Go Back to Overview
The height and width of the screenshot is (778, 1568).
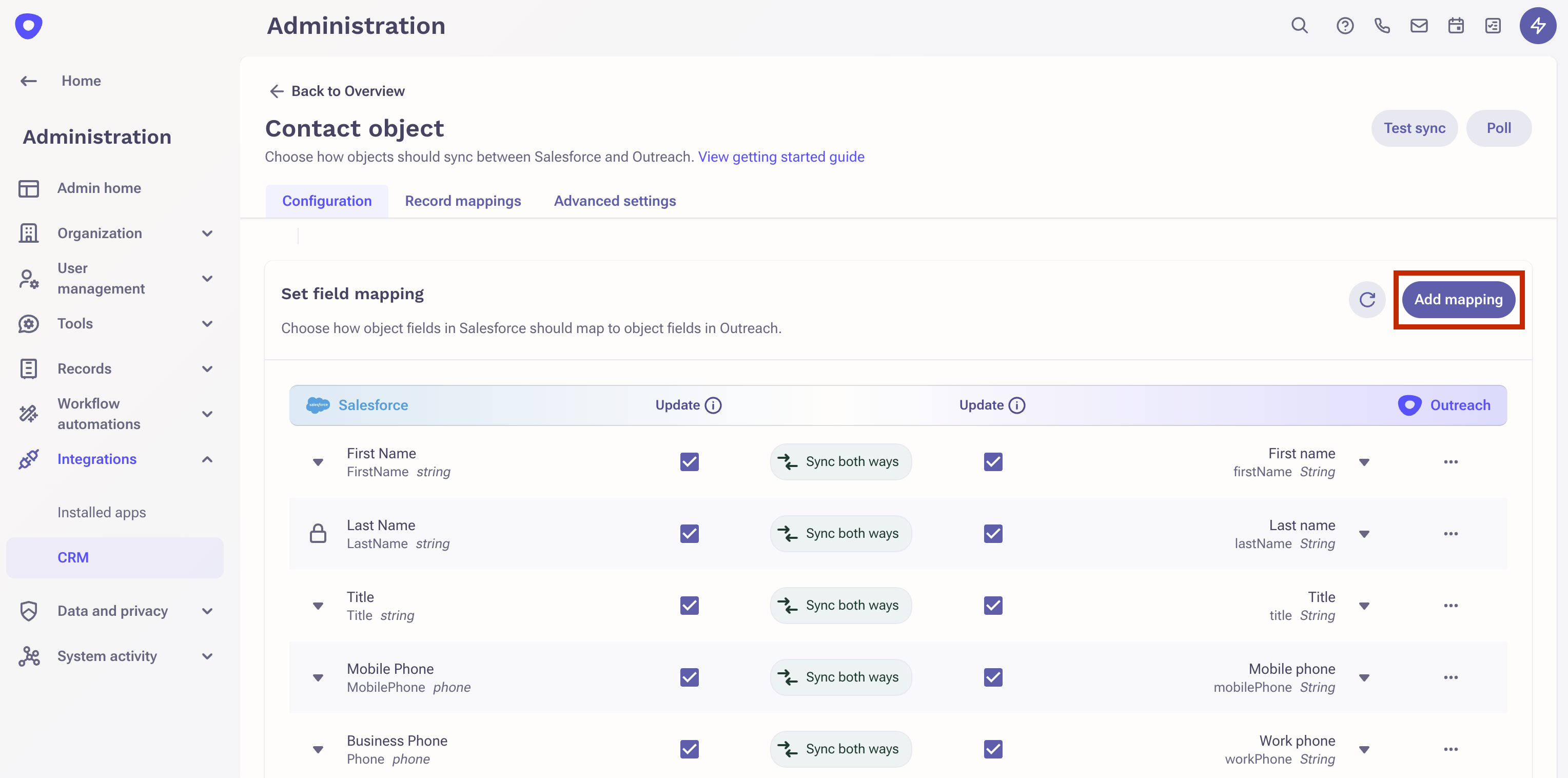coord(337,91)
